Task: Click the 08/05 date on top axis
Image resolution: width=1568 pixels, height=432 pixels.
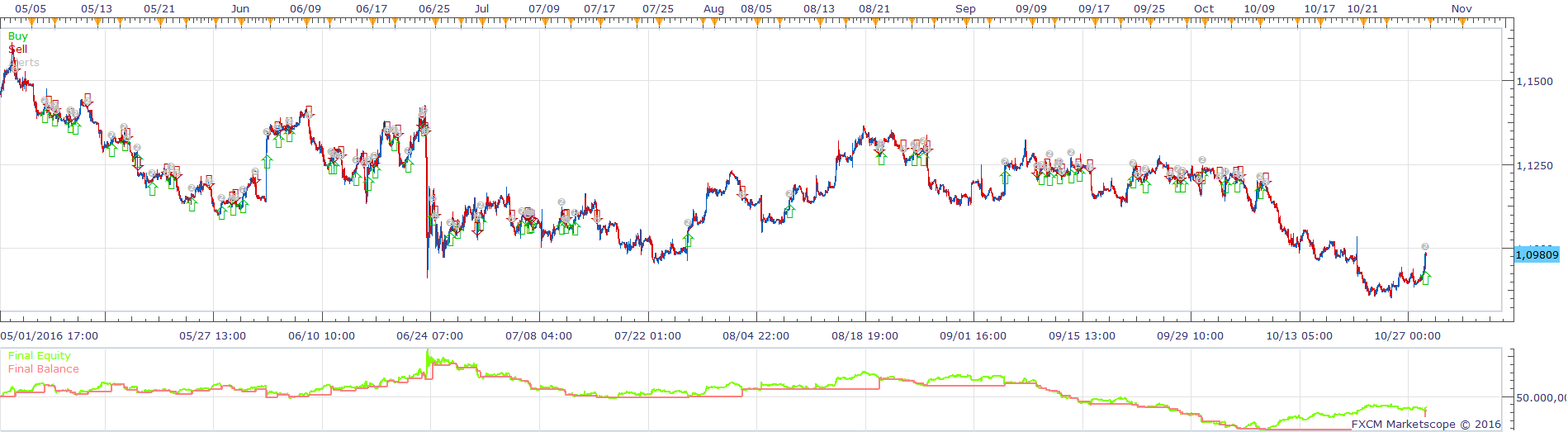Action: 756,9
